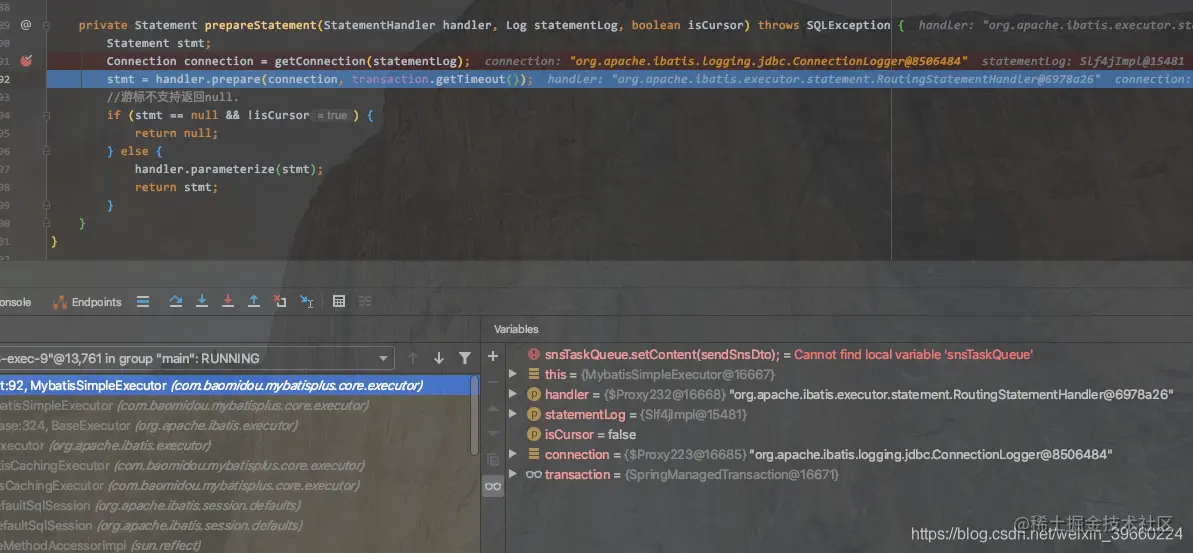Viewport: 1193px width, 553px height.
Task: Click 'handler.parameterize(stmt);' code line
Action: (229, 170)
